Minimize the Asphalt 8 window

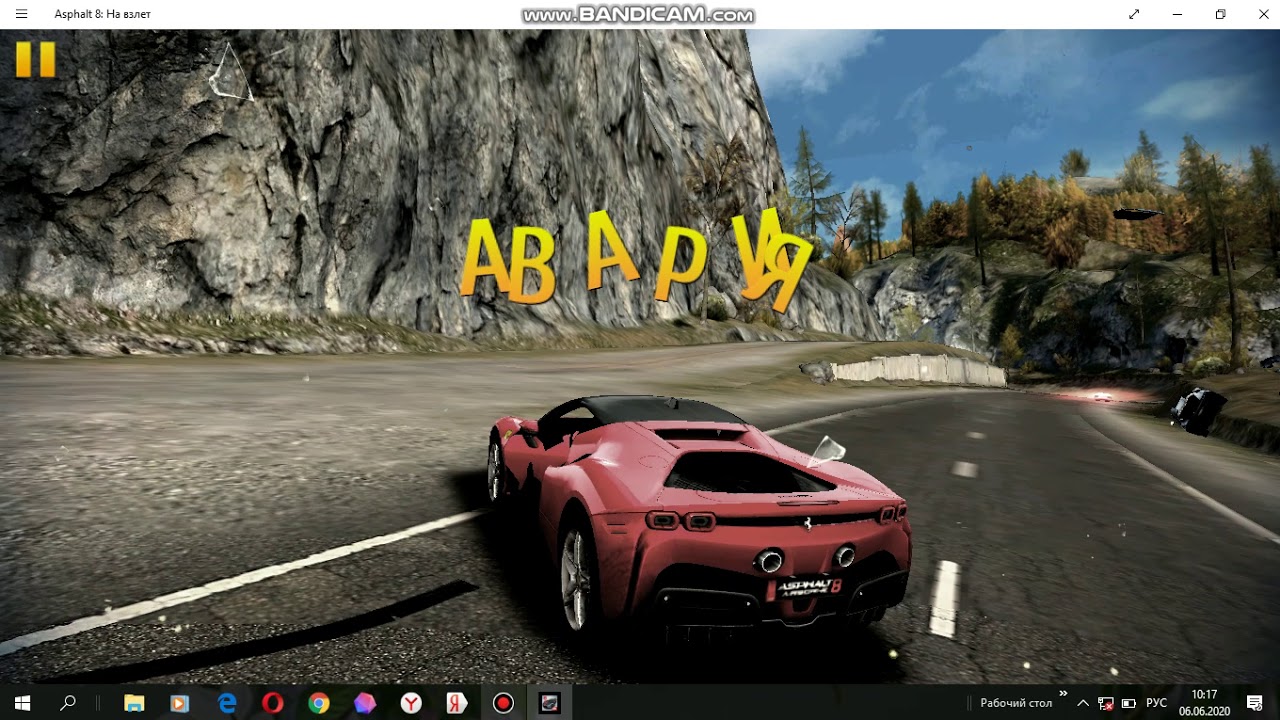pos(1177,14)
